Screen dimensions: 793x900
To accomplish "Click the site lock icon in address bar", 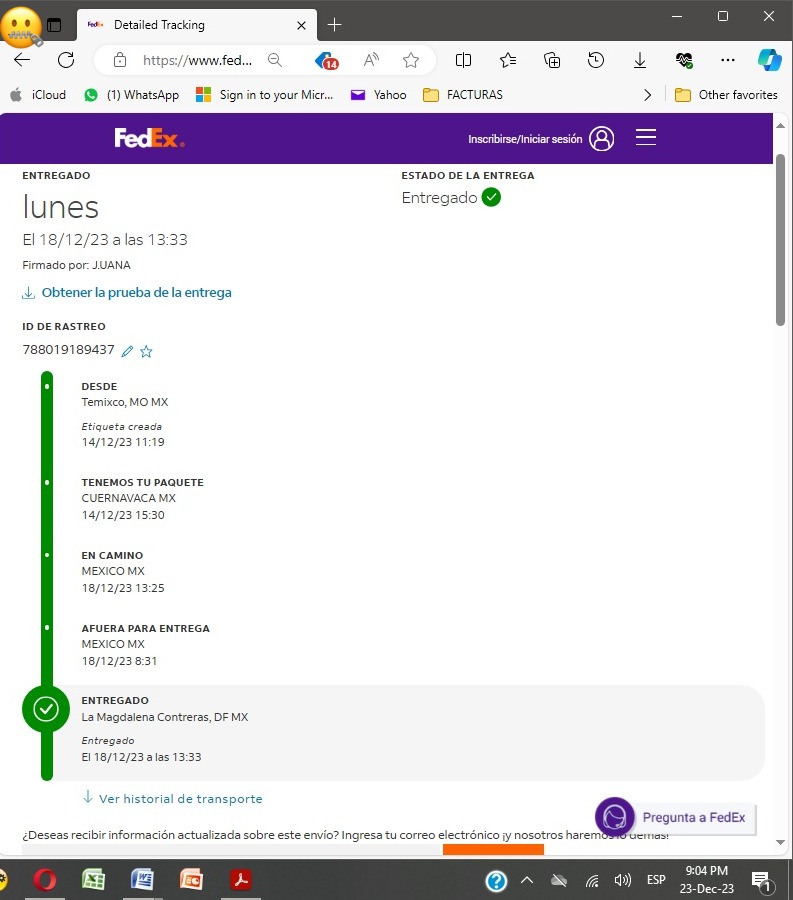I will [x=119, y=60].
